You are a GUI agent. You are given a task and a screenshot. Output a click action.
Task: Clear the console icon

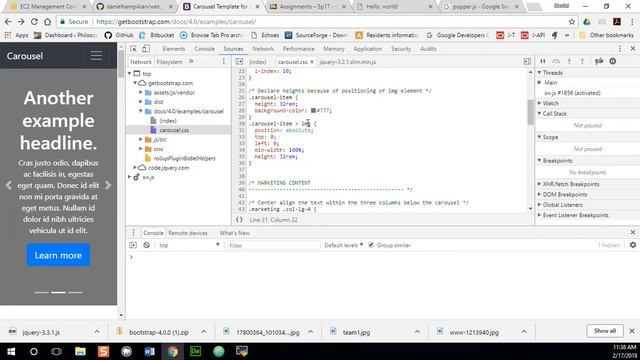click(x=147, y=245)
